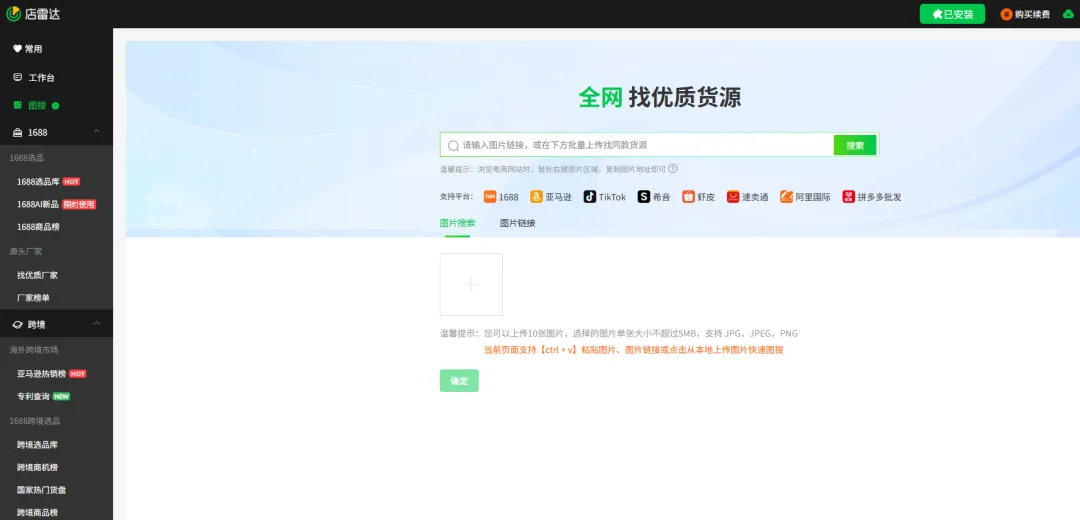Click the plus icon to upload image
This screenshot has height=520, width=1080.
pyautogui.click(x=471, y=284)
